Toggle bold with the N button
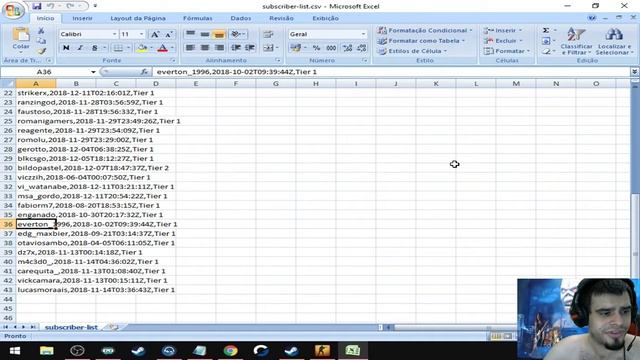Viewport: 640px width, 360px height. (x=66, y=48)
